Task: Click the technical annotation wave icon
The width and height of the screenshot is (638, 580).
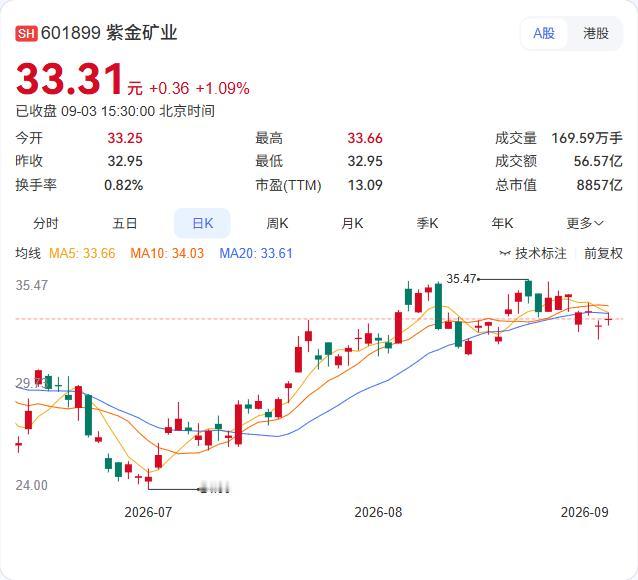Action: pos(505,254)
